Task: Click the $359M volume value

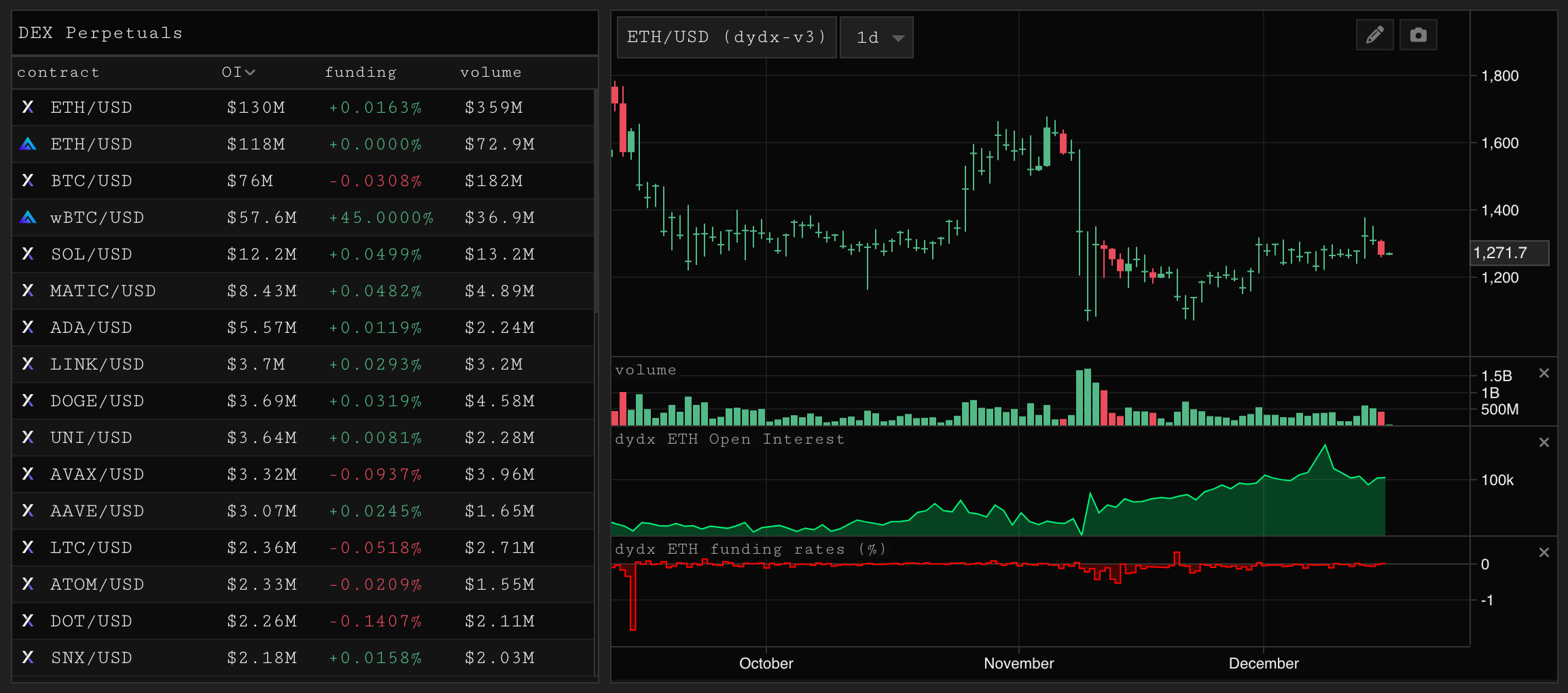Action: pyautogui.click(x=494, y=107)
